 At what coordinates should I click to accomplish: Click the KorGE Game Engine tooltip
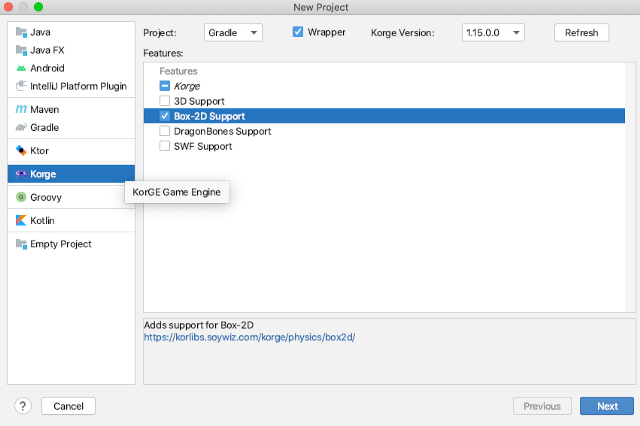177,192
